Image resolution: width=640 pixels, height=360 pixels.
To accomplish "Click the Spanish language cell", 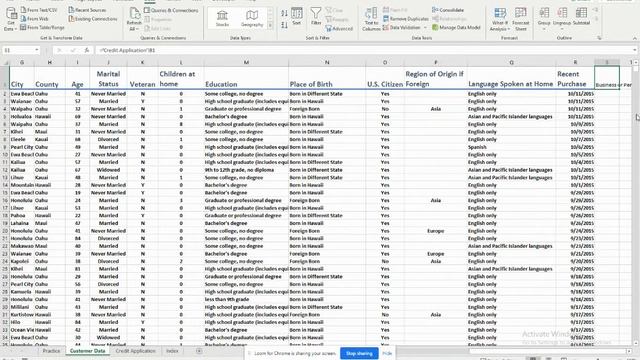I will [511, 147].
